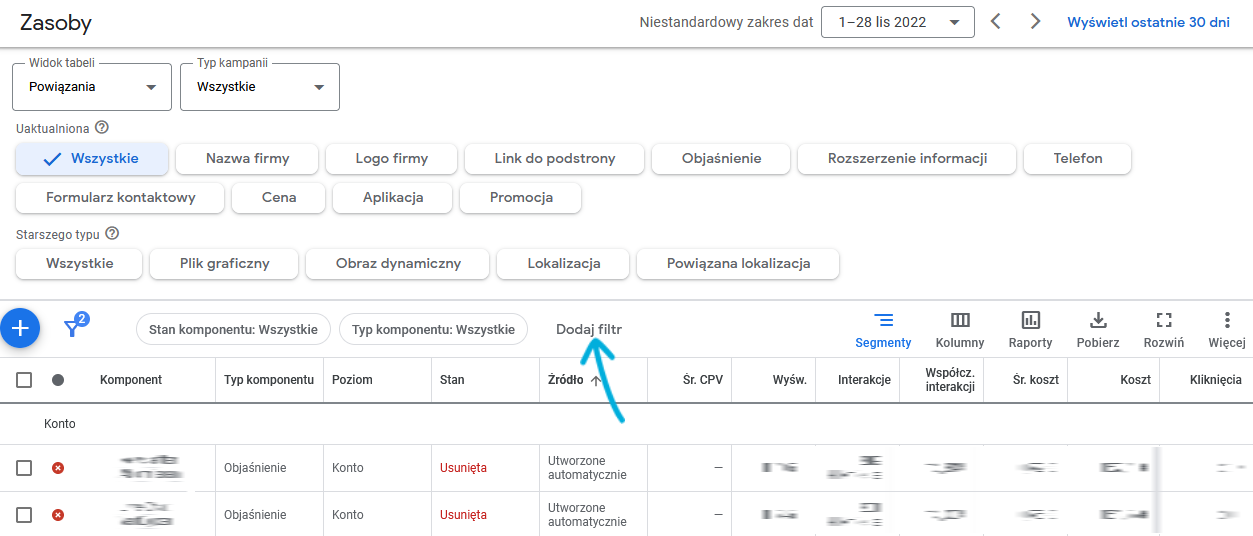1253x536 pixels.
Task: Select Wszystkie chip under Starszego typu
Action: (x=79, y=264)
